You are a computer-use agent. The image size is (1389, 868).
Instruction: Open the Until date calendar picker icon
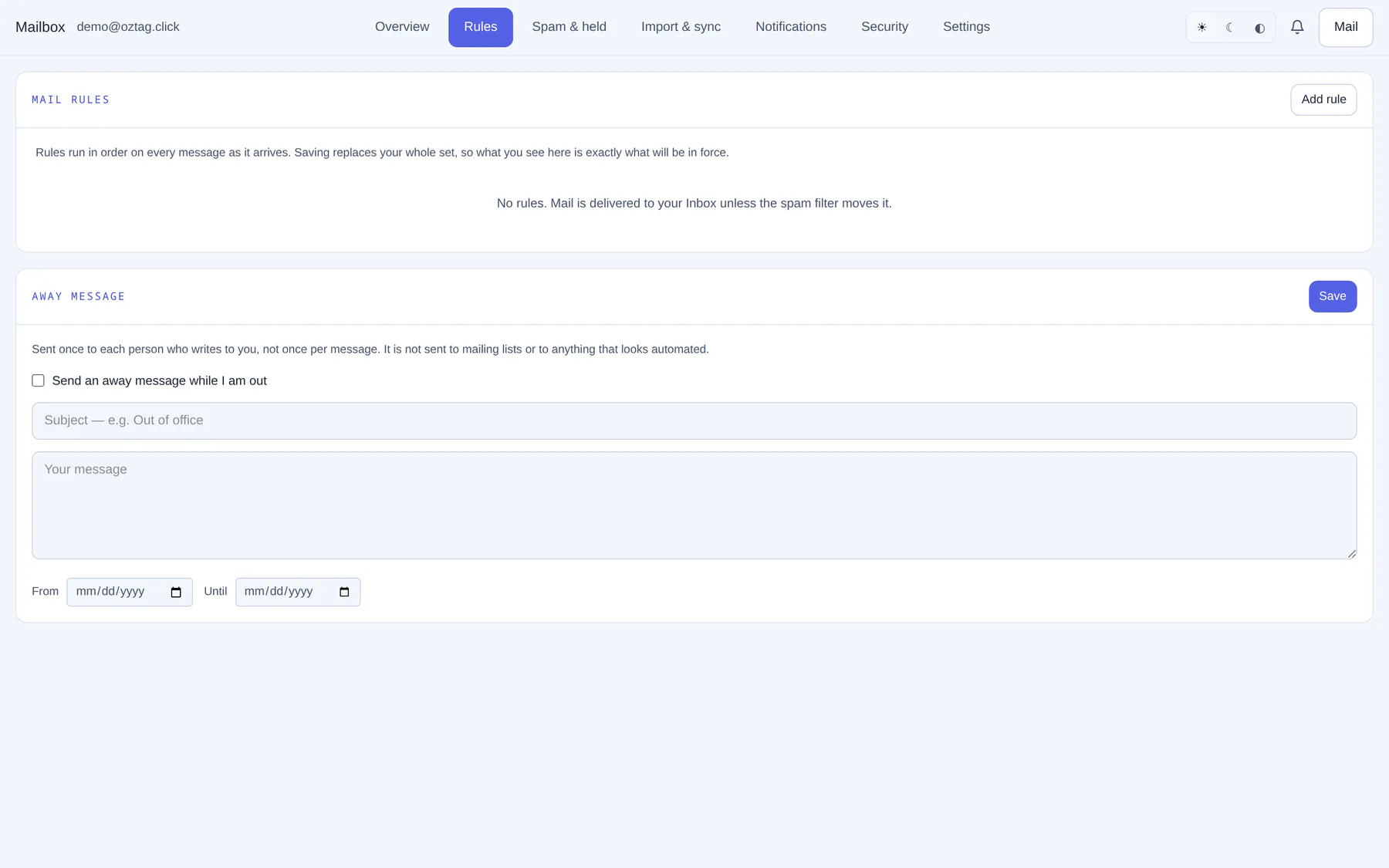tap(344, 593)
